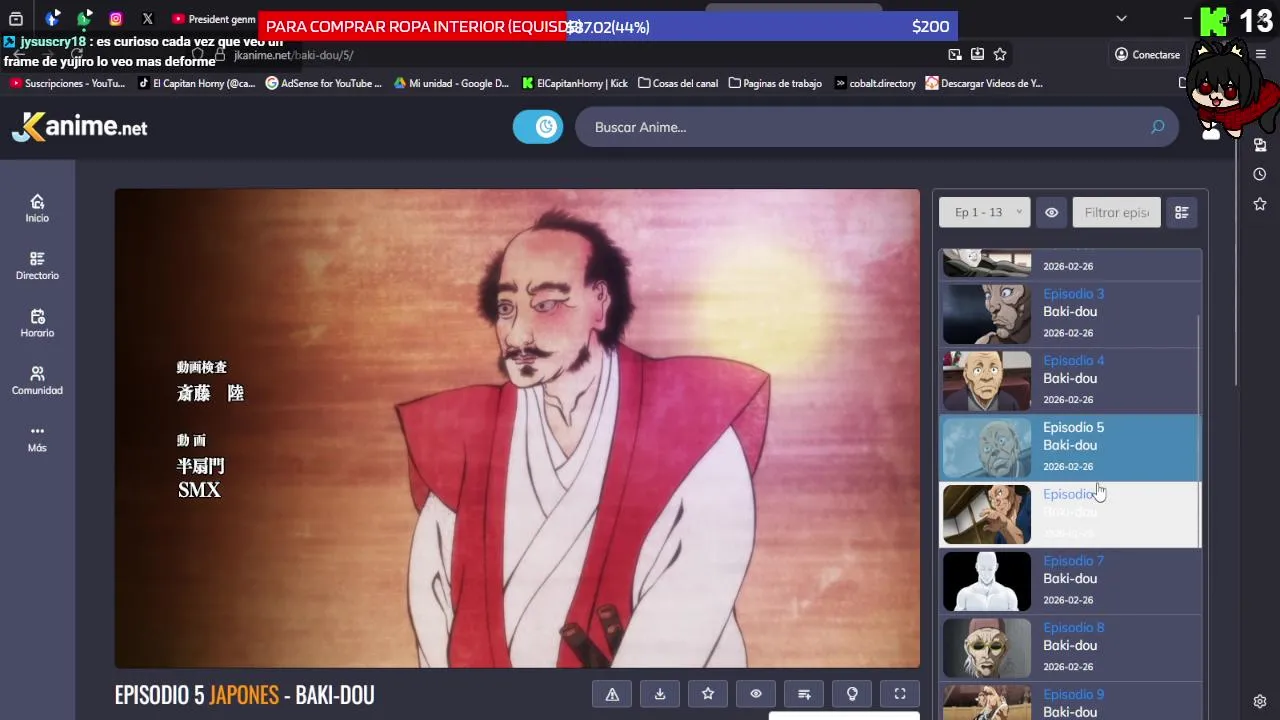
Task: Add the episode to favorites star
Action: [708, 694]
